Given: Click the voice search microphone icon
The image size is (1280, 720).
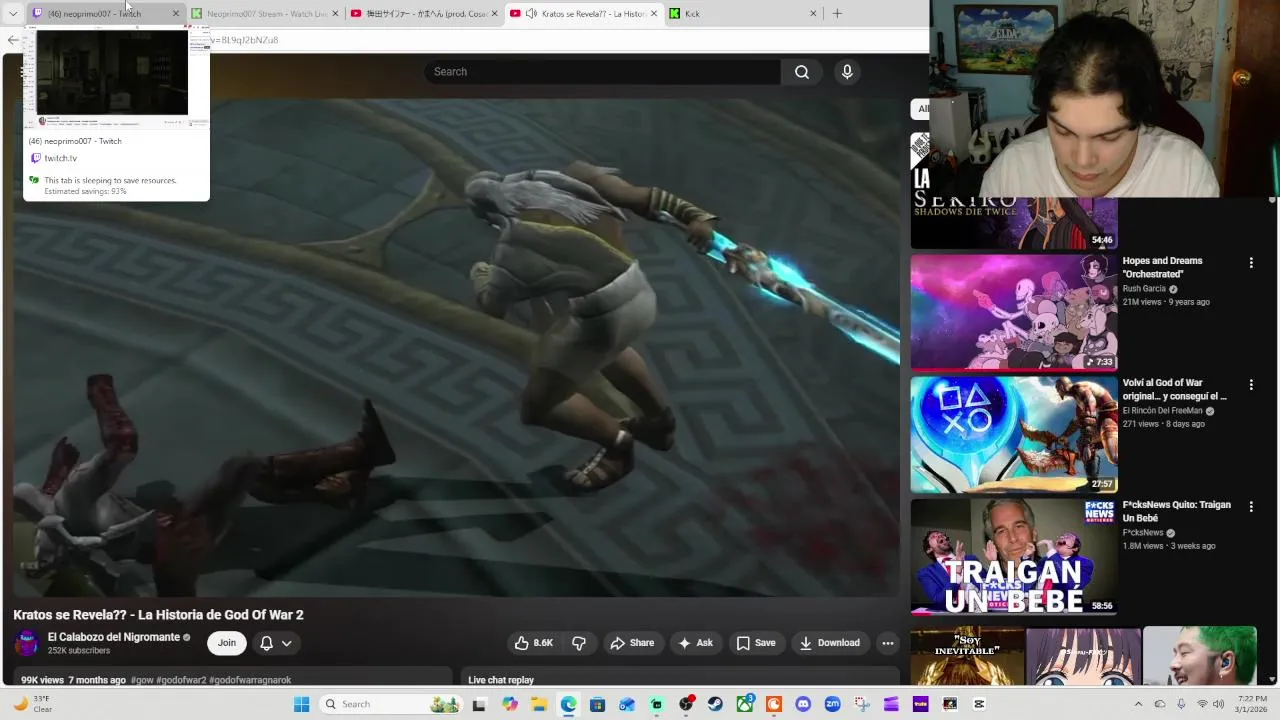Looking at the screenshot, I should pos(847,72).
